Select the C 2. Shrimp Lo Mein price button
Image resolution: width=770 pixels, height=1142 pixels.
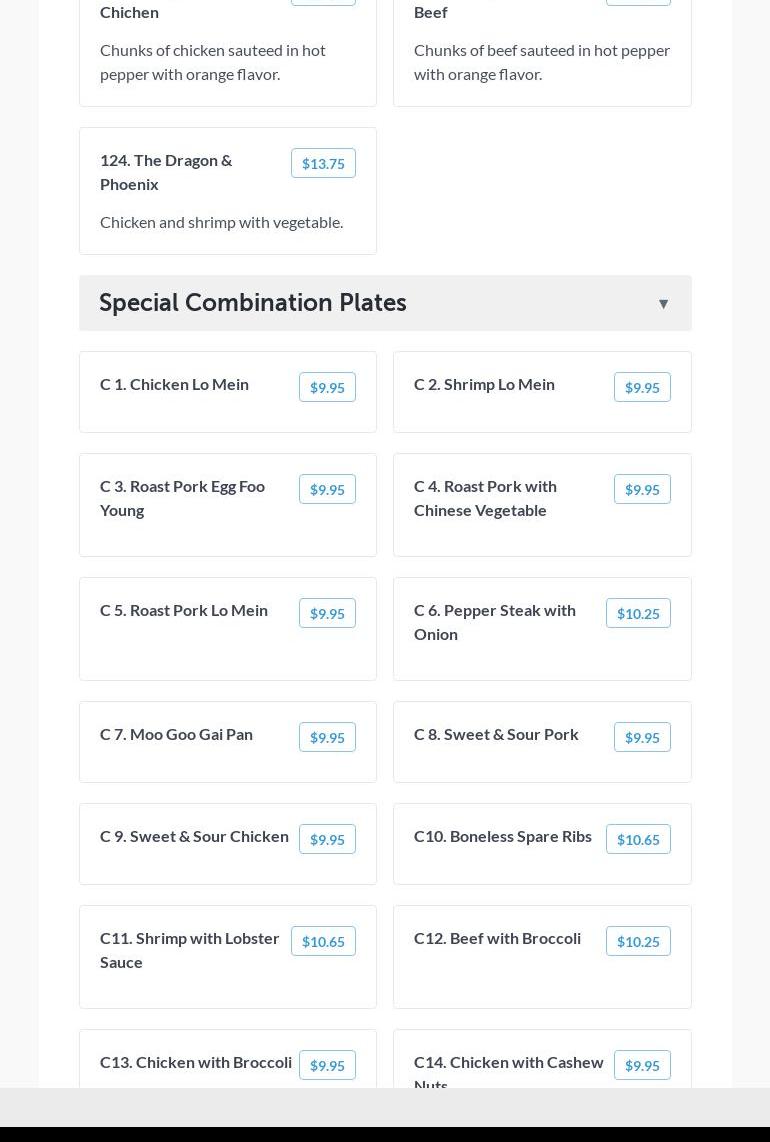click(x=642, y=388)
